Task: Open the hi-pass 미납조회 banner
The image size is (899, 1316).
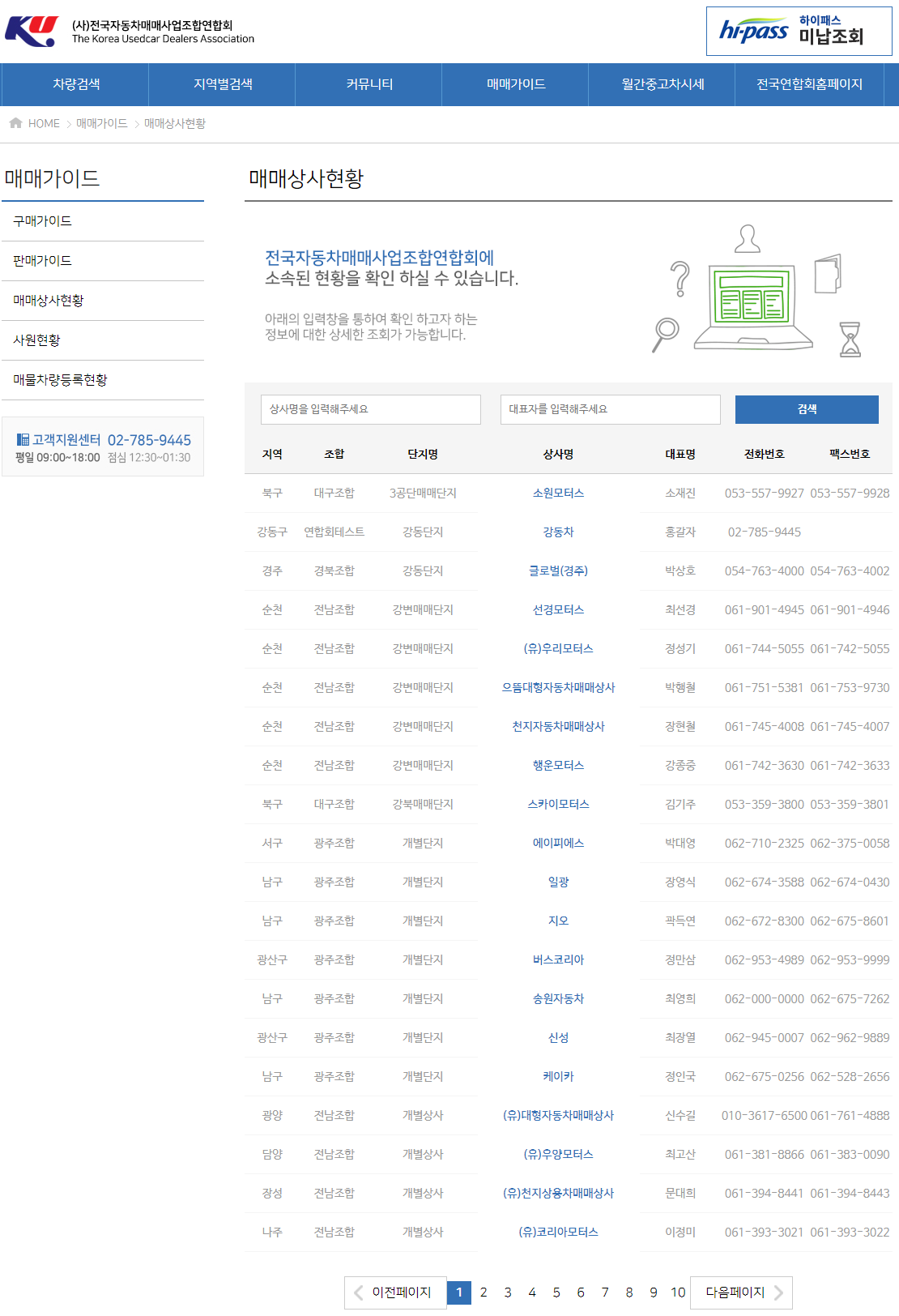Action: (x=799, y=31)
